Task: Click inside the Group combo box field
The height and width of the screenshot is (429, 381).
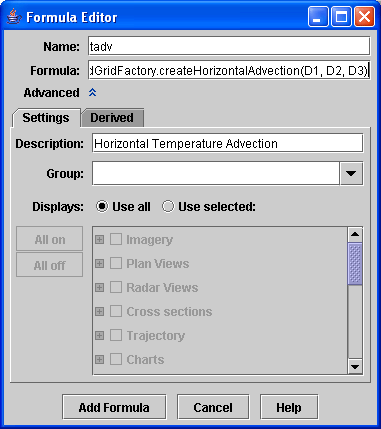Action: coord(216,173)
